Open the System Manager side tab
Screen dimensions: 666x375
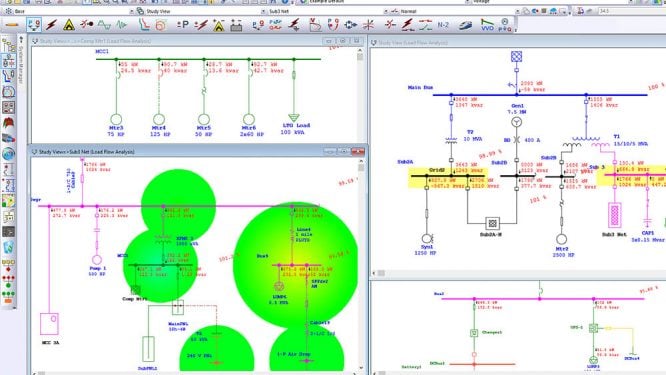coord(21,59)
